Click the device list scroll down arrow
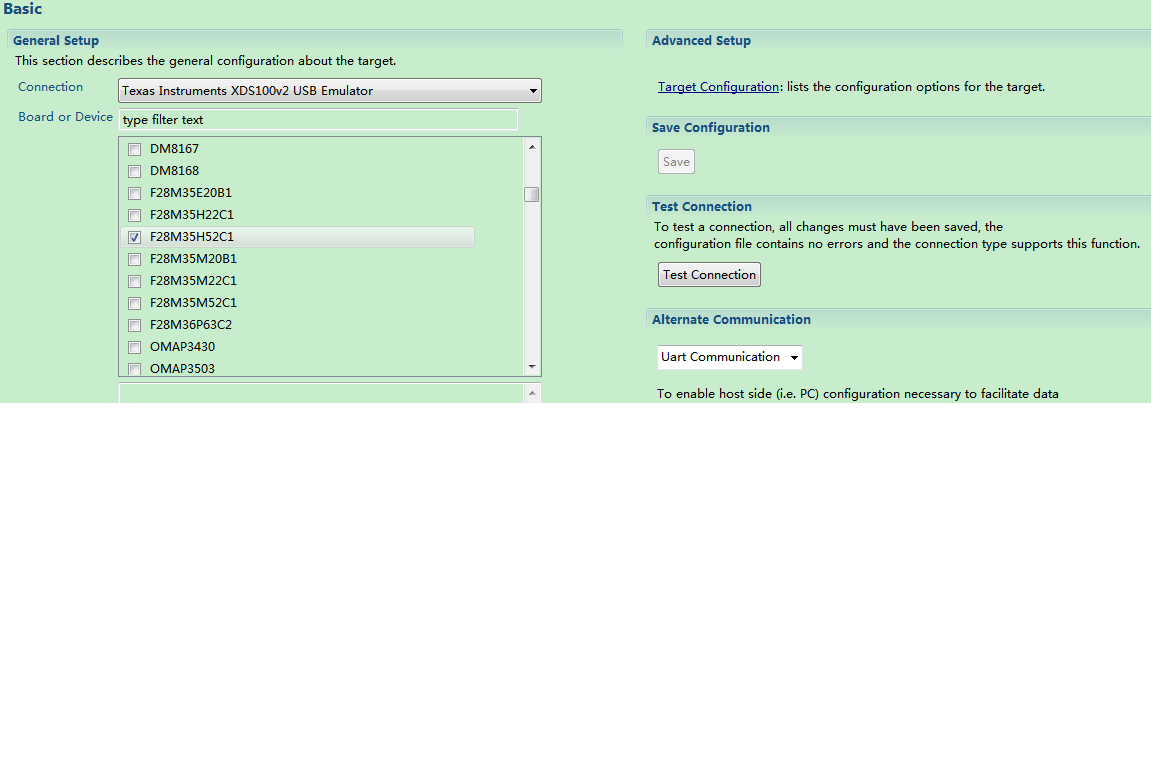Screen dimensions: 1169x780 click(x=532, y=366)
